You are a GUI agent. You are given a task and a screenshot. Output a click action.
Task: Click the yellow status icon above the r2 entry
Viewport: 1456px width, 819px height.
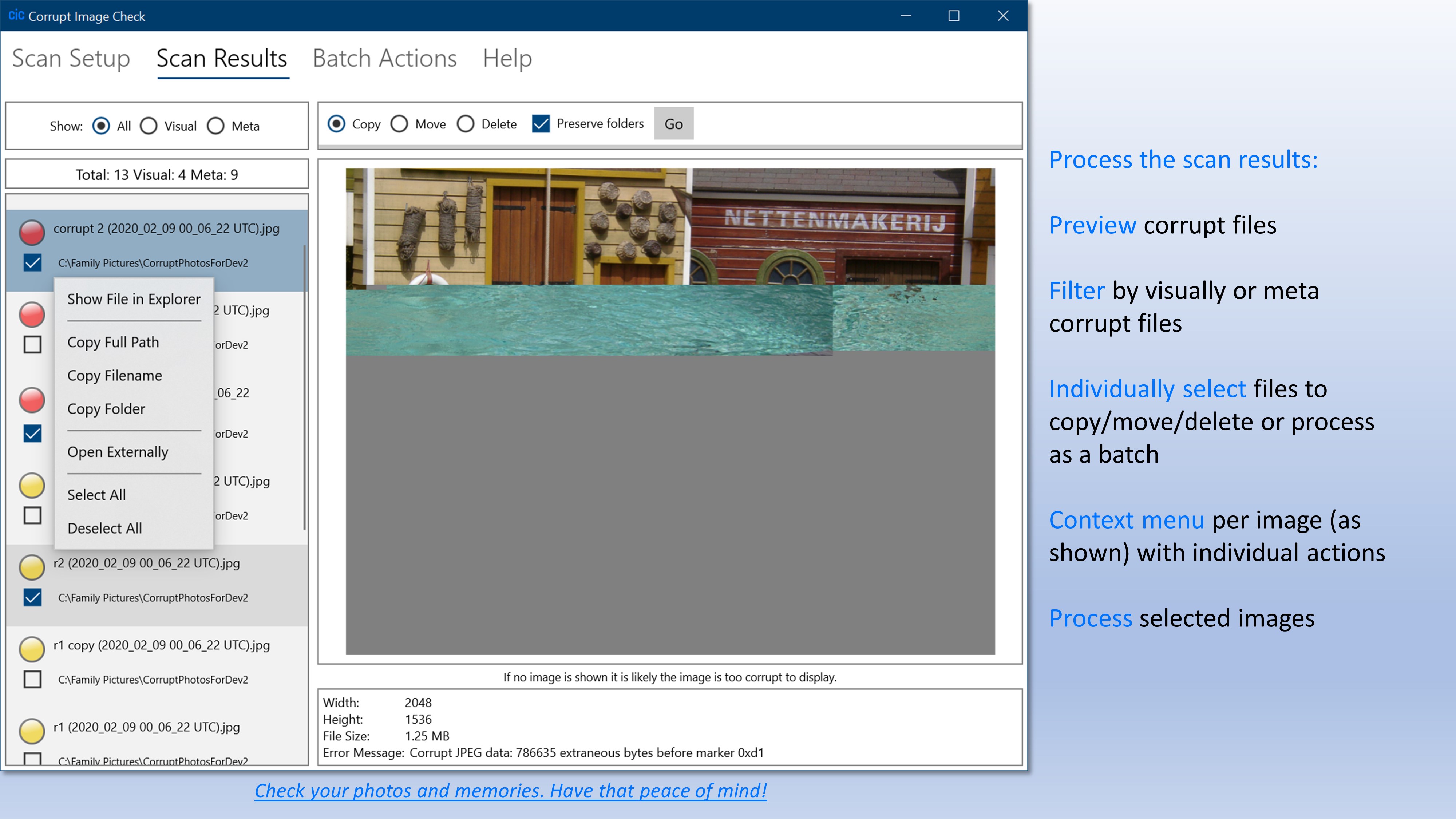[x=32, y=485]
